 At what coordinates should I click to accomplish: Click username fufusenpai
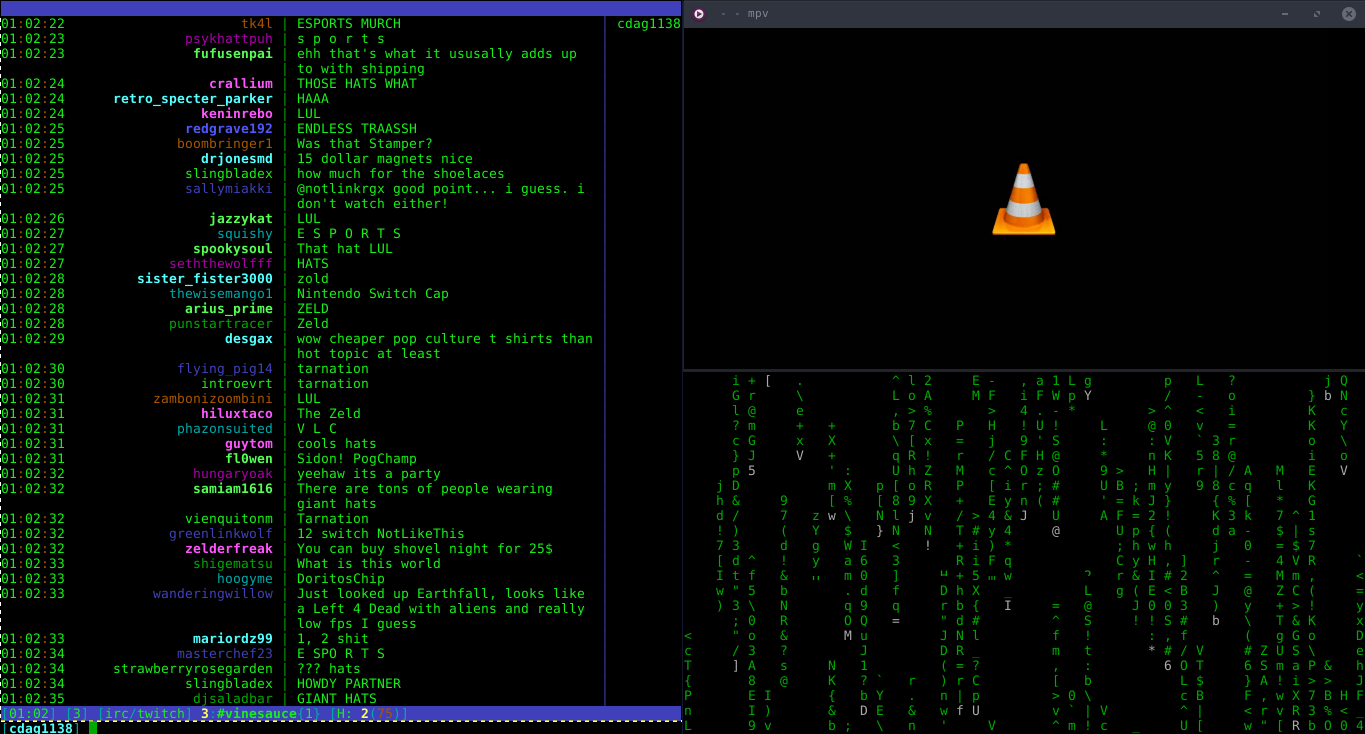pos(233,54)
